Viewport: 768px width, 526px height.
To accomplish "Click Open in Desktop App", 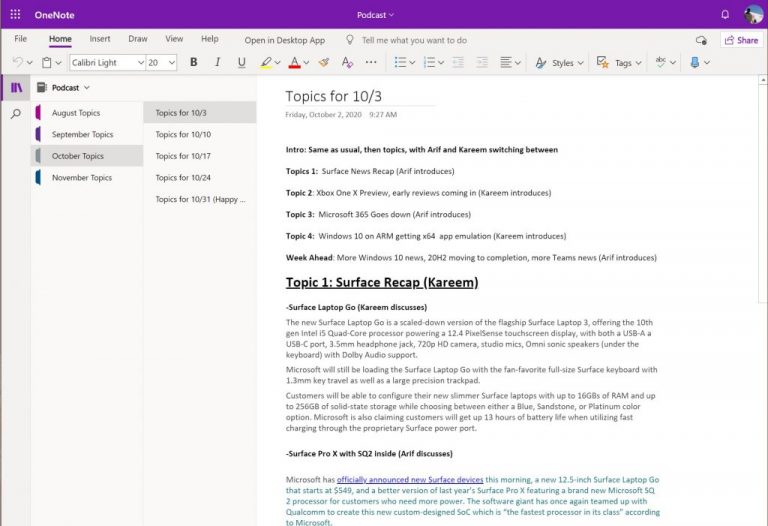I will coord(285,40).
